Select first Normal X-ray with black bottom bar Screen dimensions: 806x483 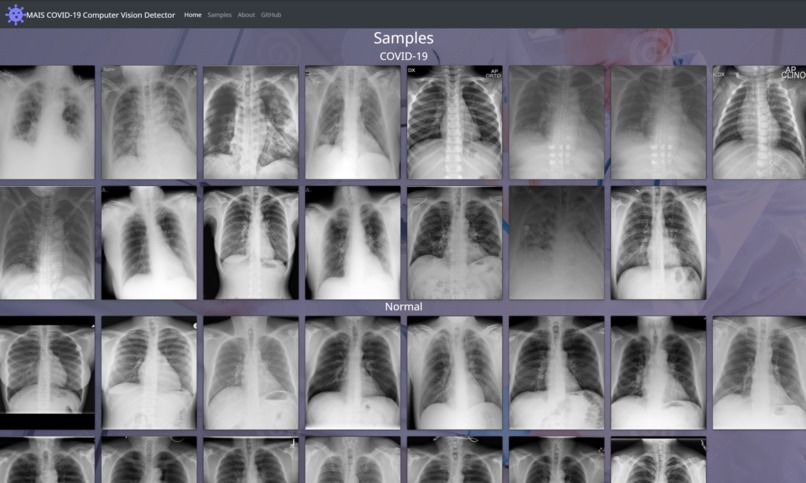pos(47,373)
